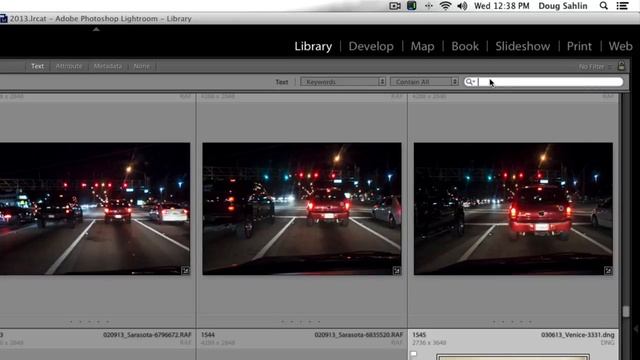
Task: Click the crosshair icon in menu bar
Action: (429, 6)
